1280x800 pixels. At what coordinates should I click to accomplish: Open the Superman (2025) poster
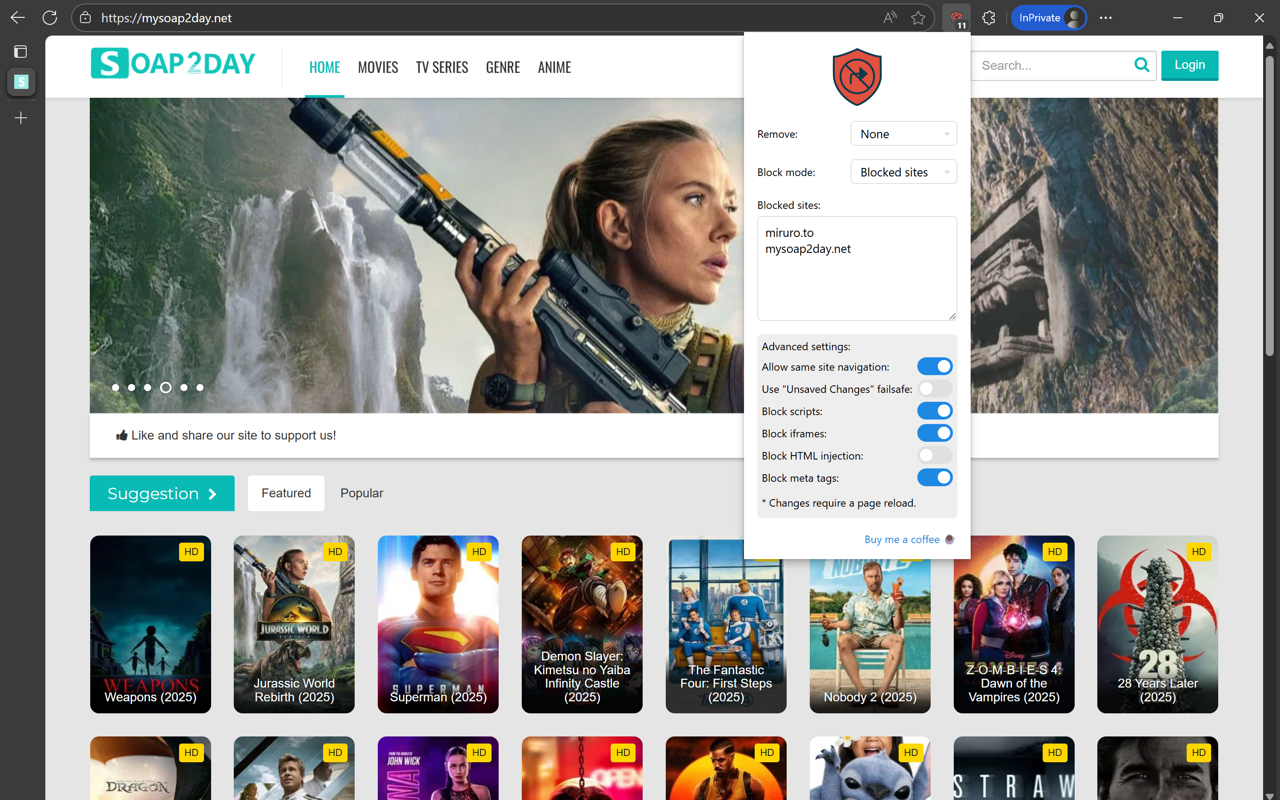(438, 624)
